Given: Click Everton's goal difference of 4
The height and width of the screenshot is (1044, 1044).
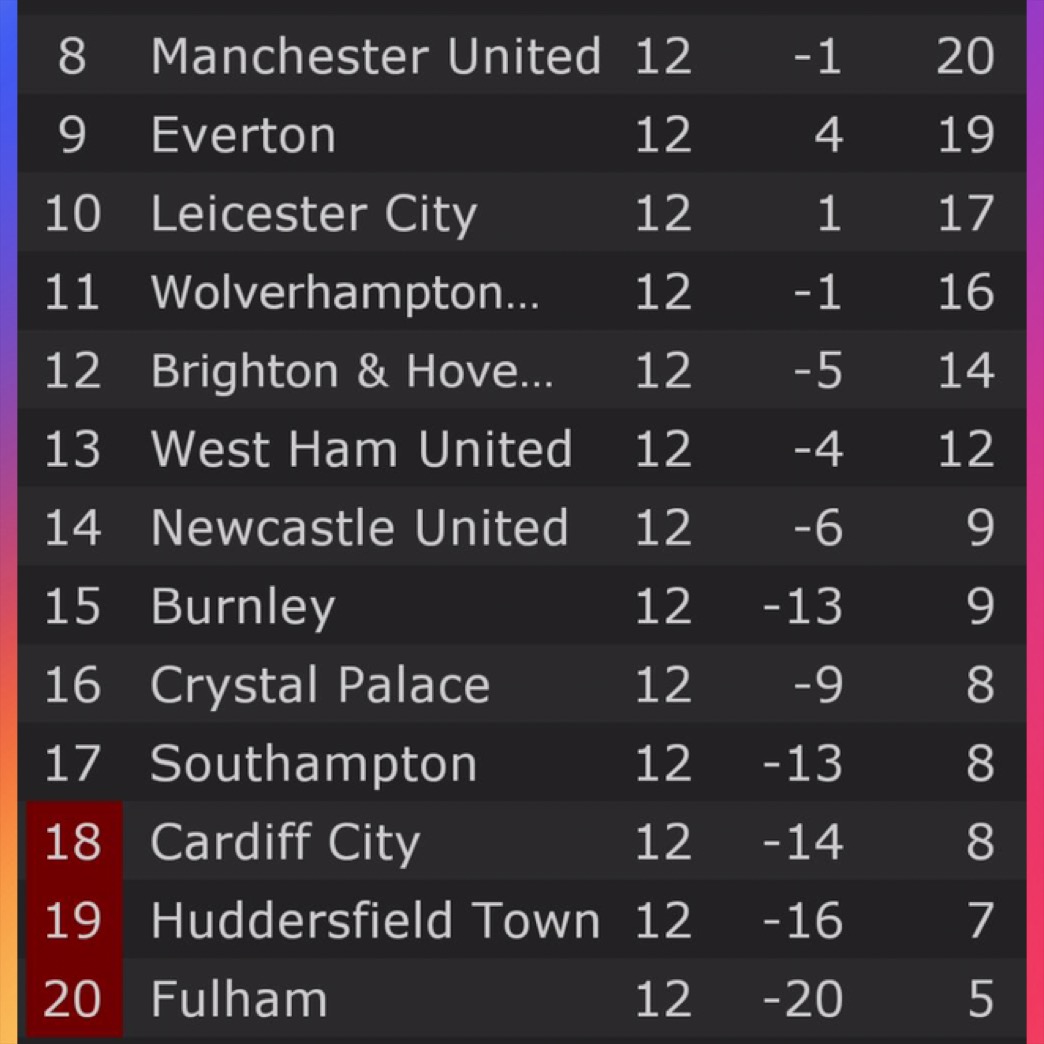Looking at the screenshot, I should (x=828, y=135).
